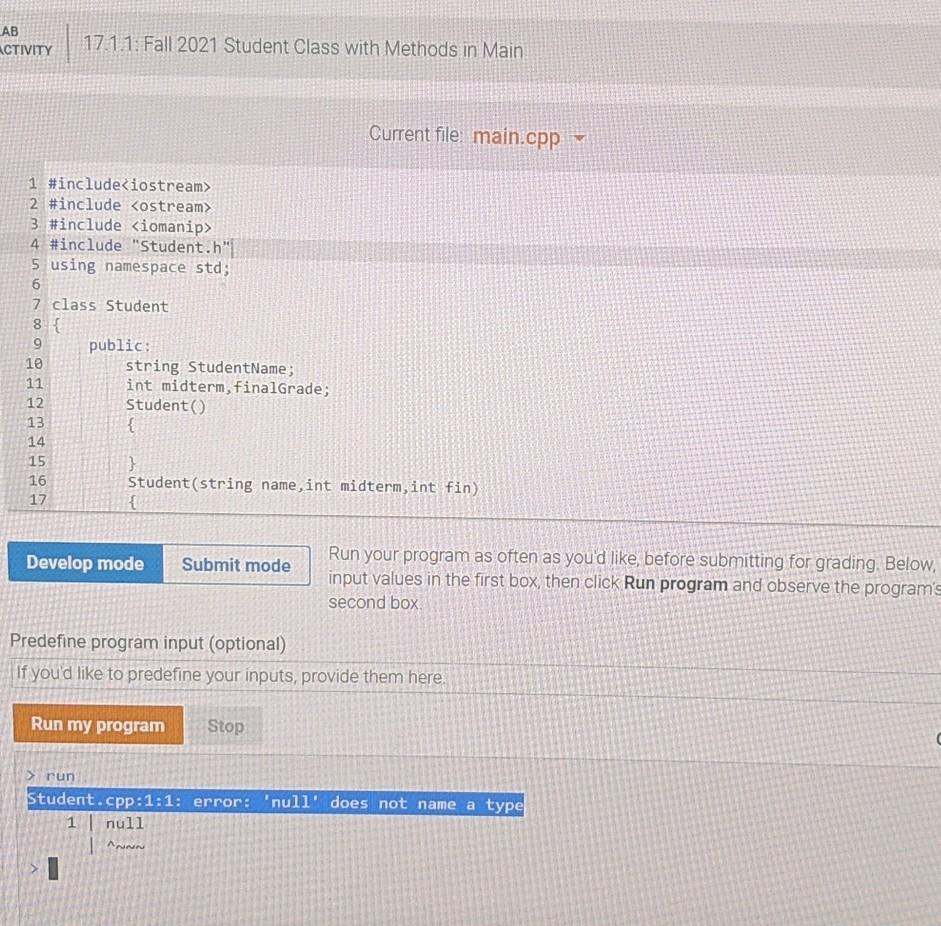Image resolution: width=941 pixels, height=926 pixels.
Task: Click the 'public:' line
Action: 119,346
